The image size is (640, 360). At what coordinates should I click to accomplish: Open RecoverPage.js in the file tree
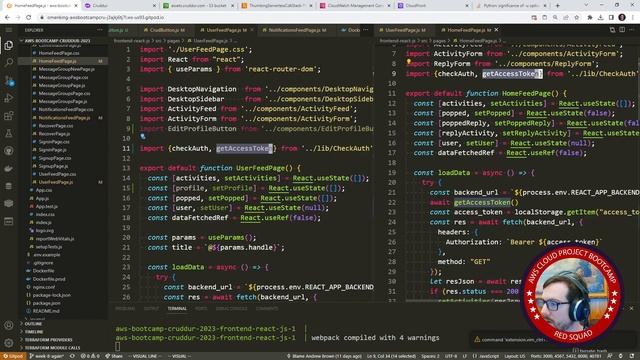[54, 134]
